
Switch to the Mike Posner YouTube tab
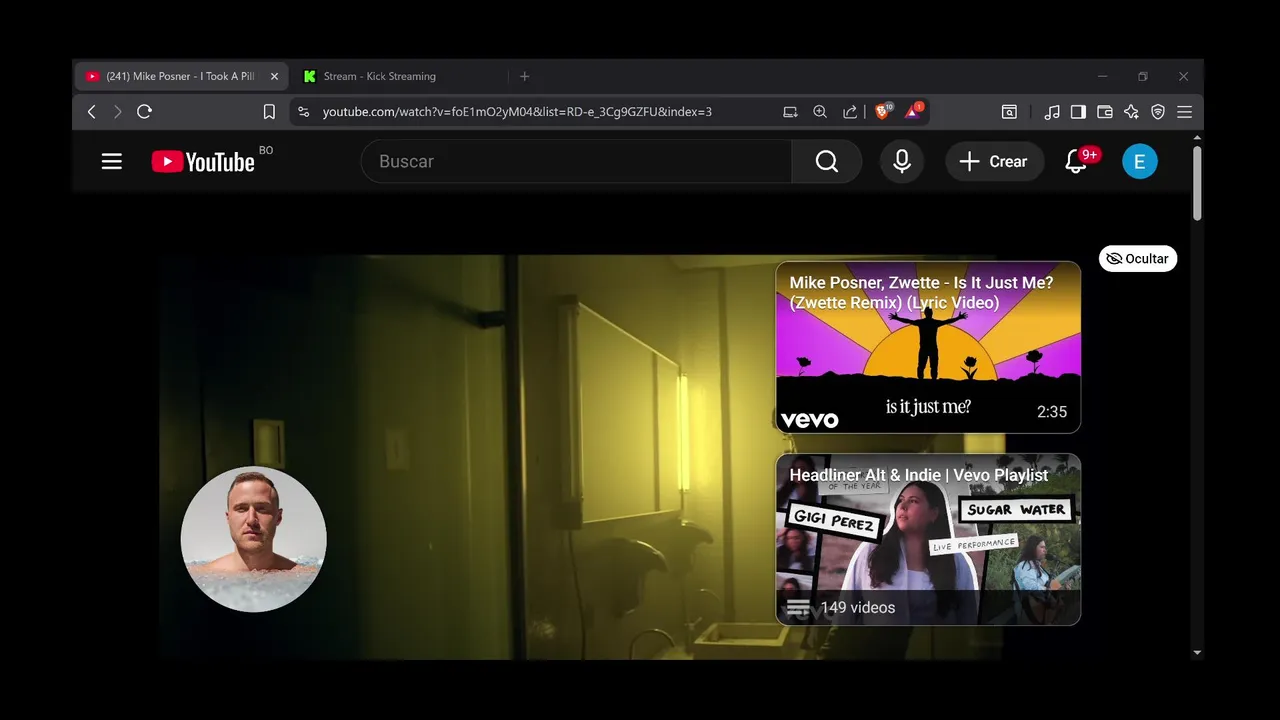pos(180,76)
